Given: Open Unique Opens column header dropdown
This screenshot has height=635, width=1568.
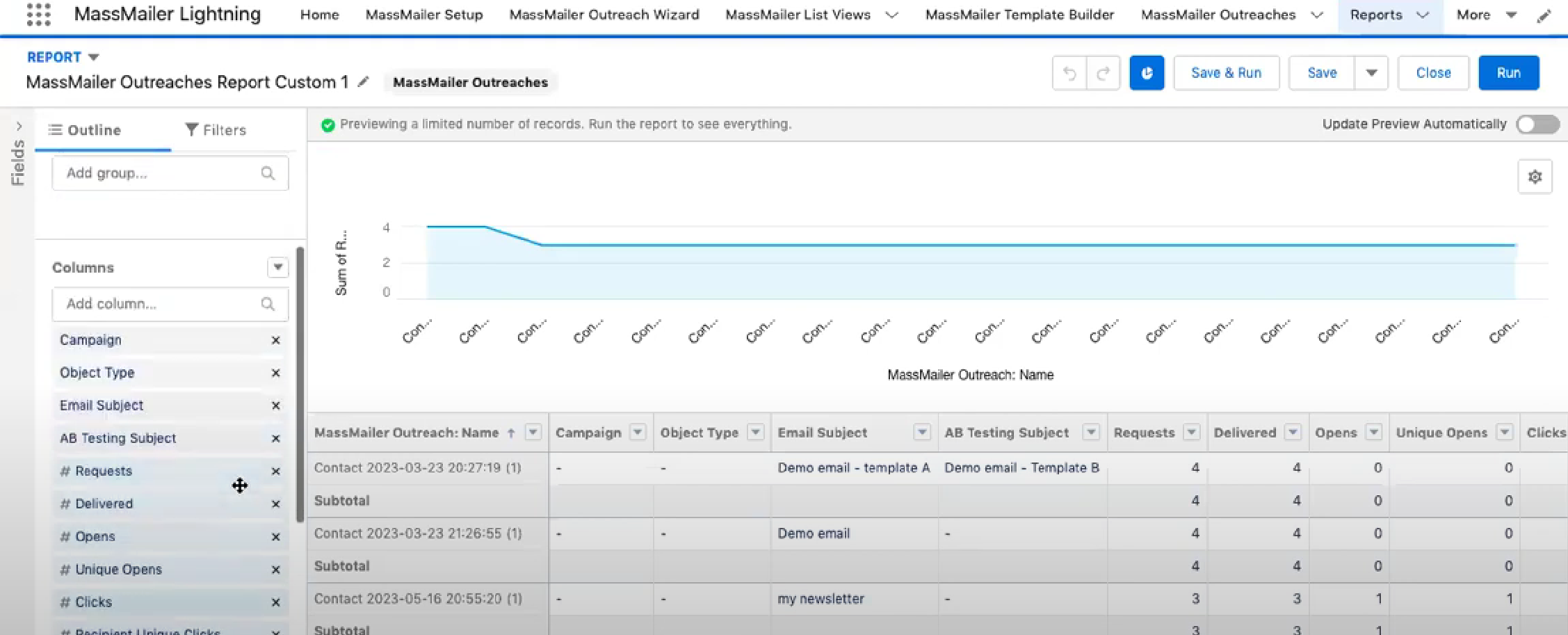Looking at the screenshot, I should [x=1504, y=433].
